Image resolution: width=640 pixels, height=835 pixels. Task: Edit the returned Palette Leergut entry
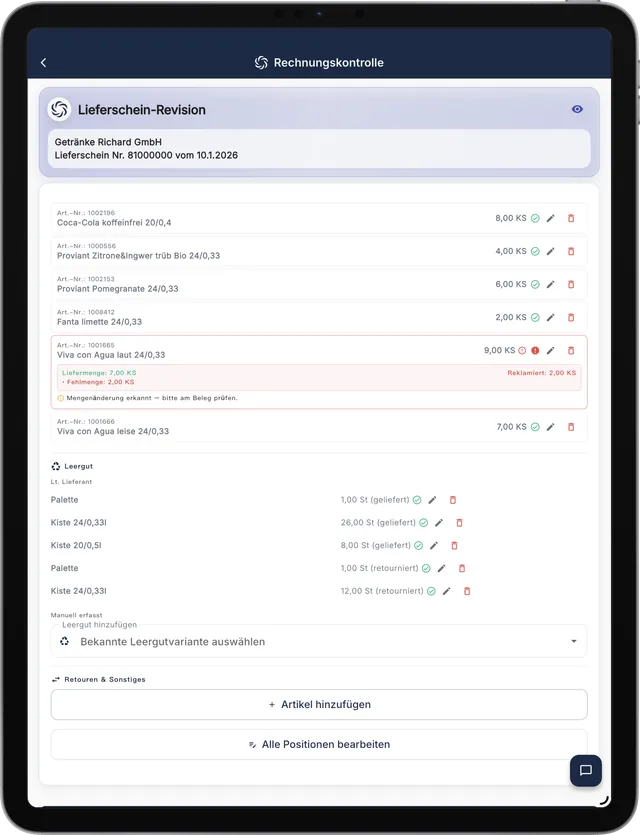[x=441, y=568]
